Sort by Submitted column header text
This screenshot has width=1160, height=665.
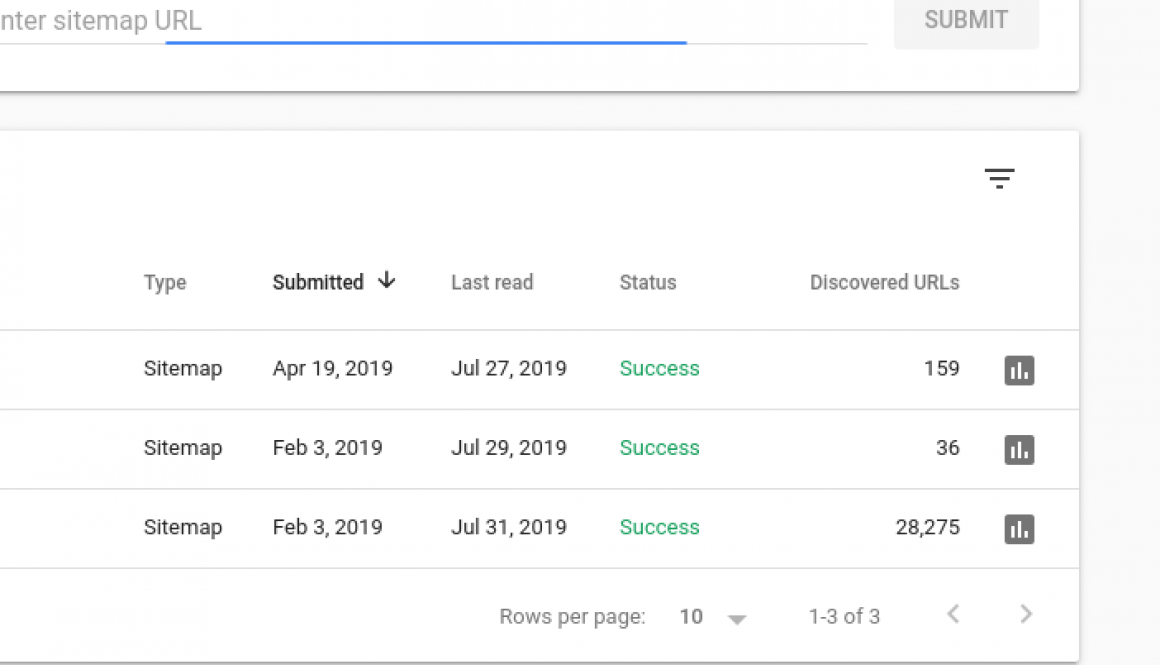coord(318,283)
